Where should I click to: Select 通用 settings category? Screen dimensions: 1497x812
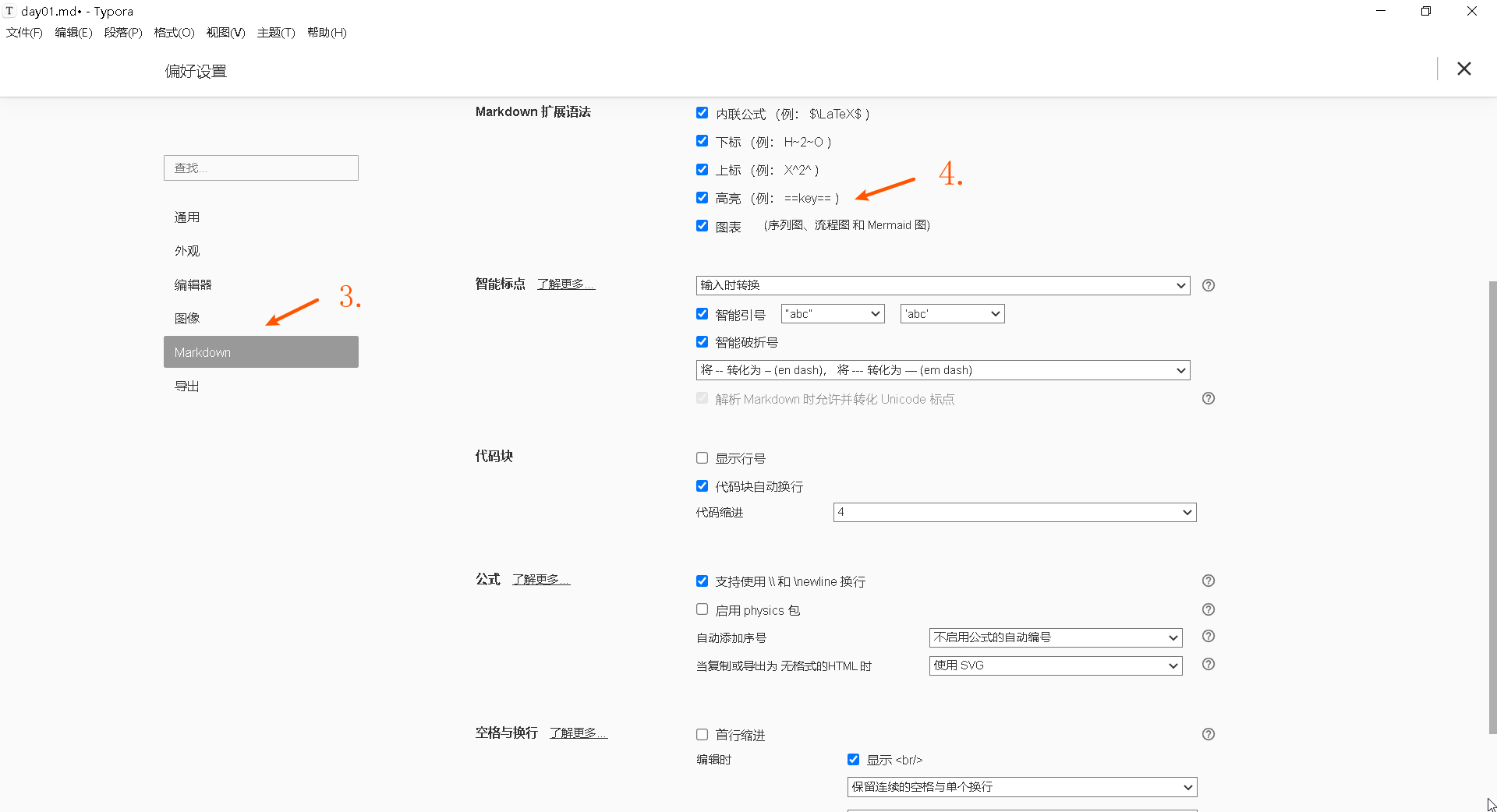[261, 217]
